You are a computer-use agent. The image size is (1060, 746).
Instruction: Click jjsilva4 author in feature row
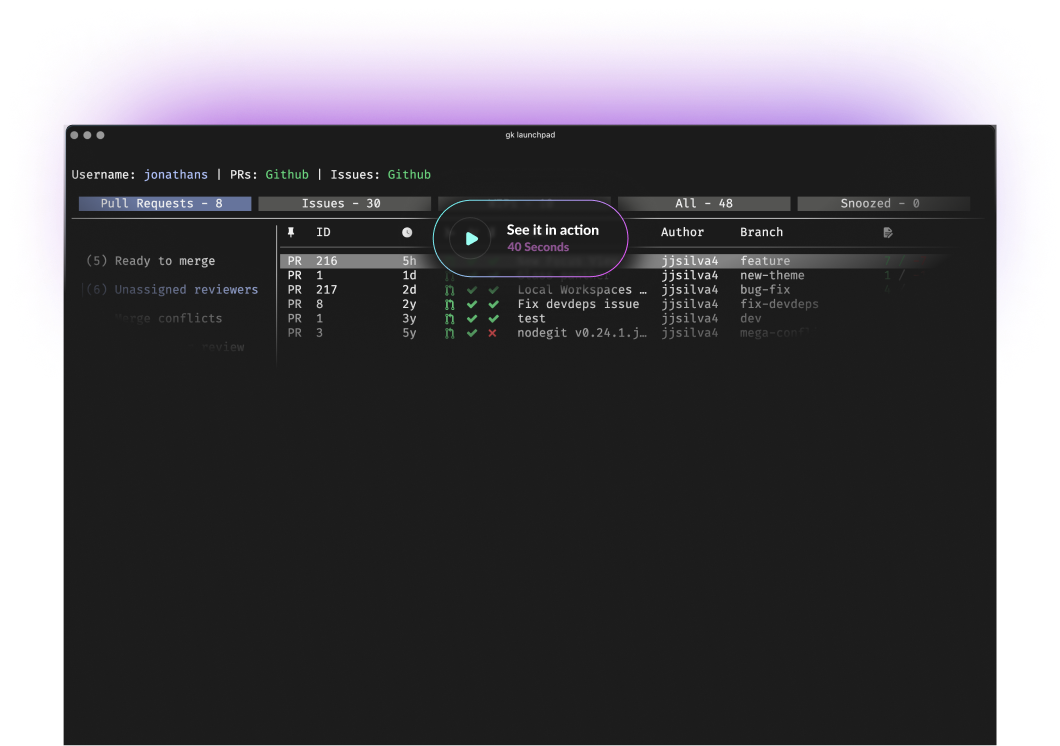[690, 261]
